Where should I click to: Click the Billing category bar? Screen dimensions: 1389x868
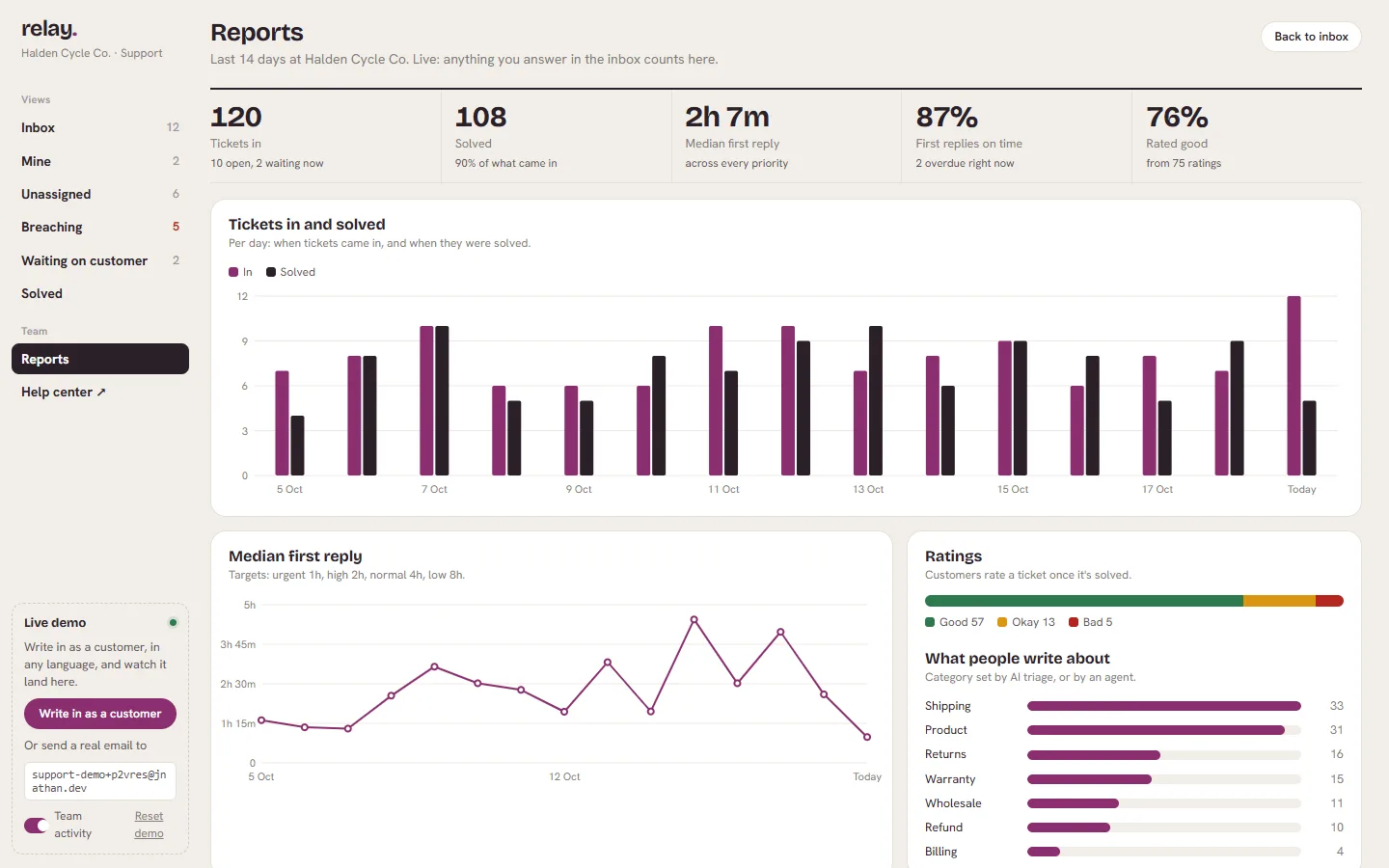pos(1044,852)
